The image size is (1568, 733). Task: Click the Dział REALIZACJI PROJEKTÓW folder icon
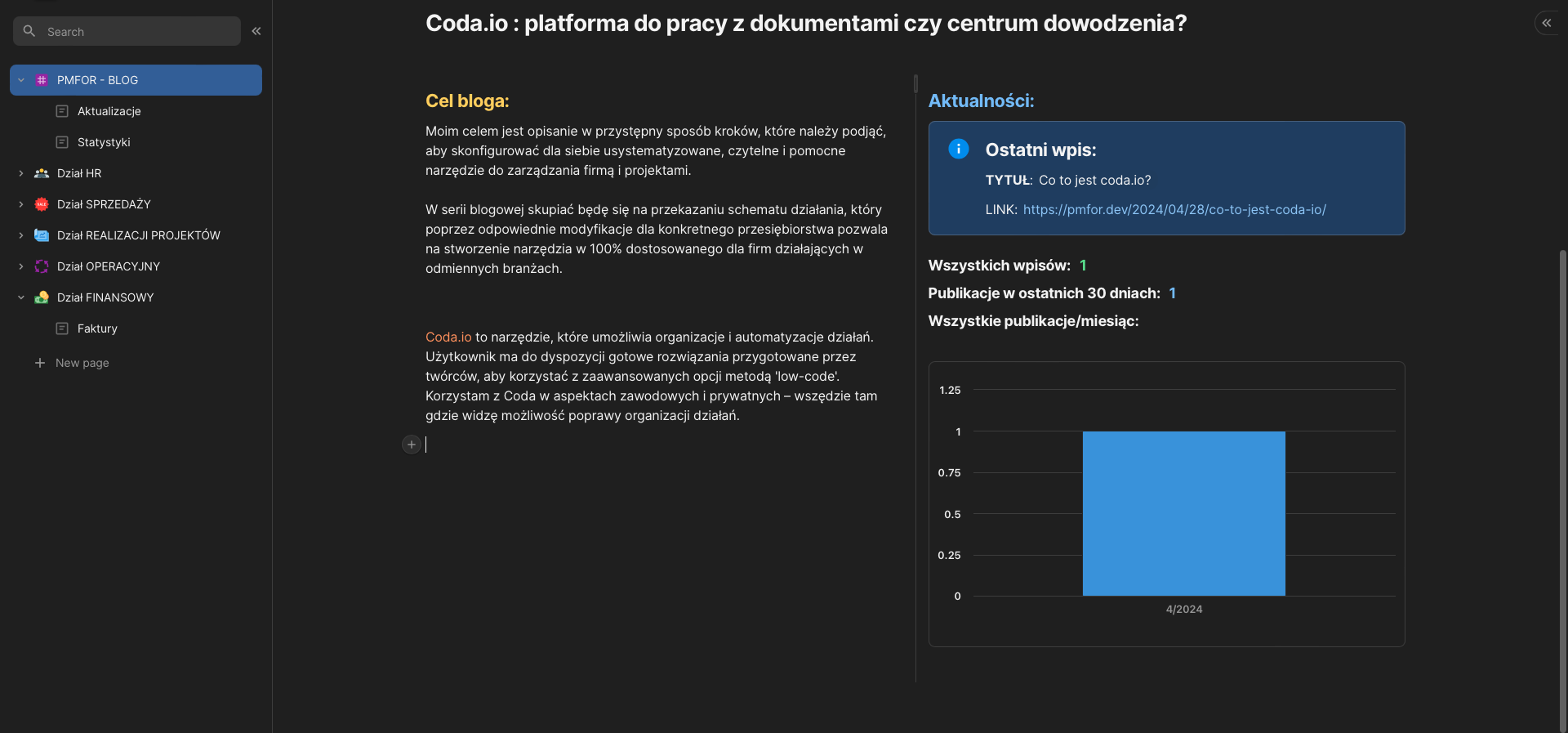pos(42,235)
